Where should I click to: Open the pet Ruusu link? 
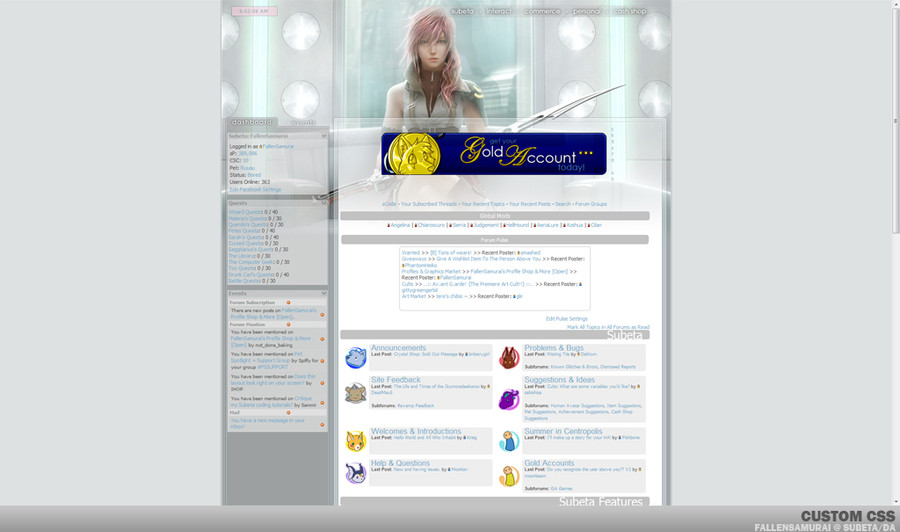[x=247, y=168]
